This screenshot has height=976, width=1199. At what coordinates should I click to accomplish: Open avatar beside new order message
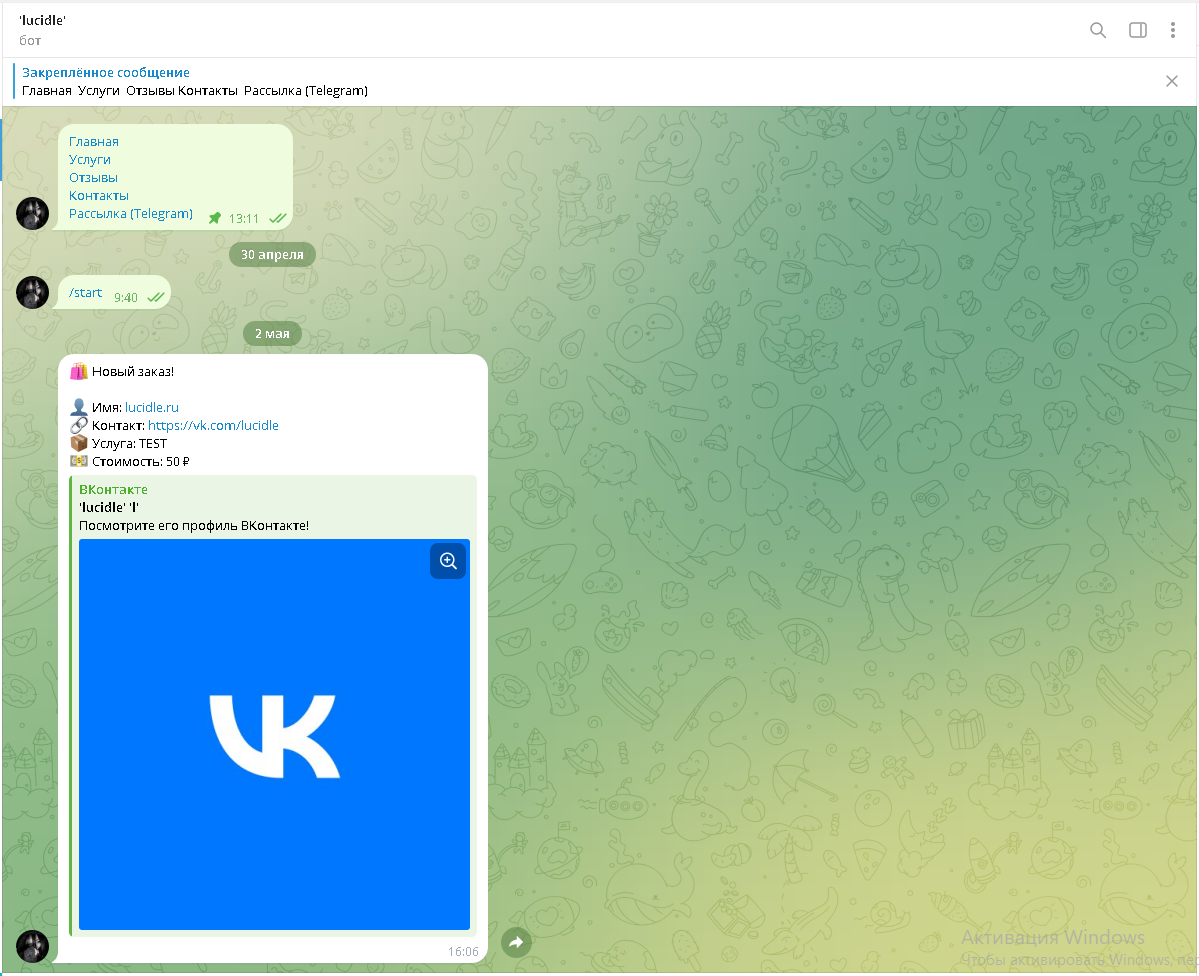32,946
